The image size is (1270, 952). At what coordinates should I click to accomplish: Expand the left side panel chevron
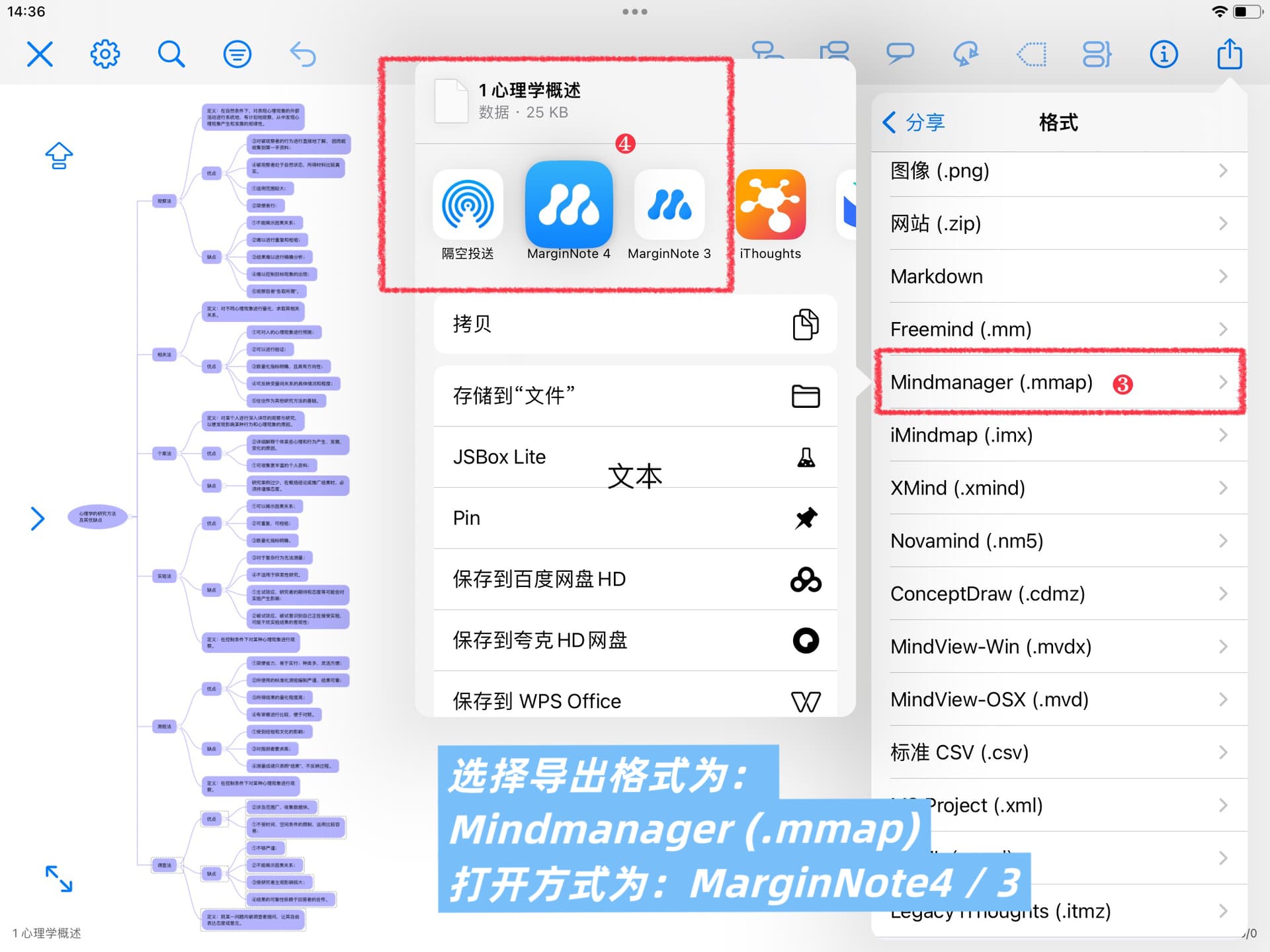click(x=38, y=518)
